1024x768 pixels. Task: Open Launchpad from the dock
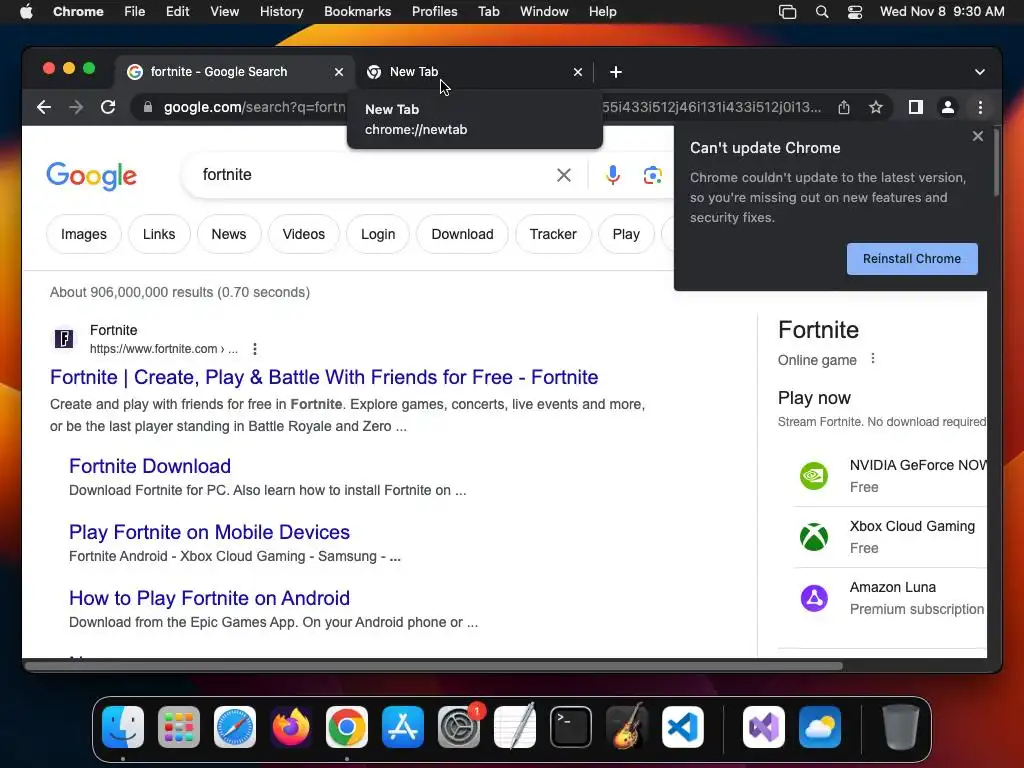point(179,727)
